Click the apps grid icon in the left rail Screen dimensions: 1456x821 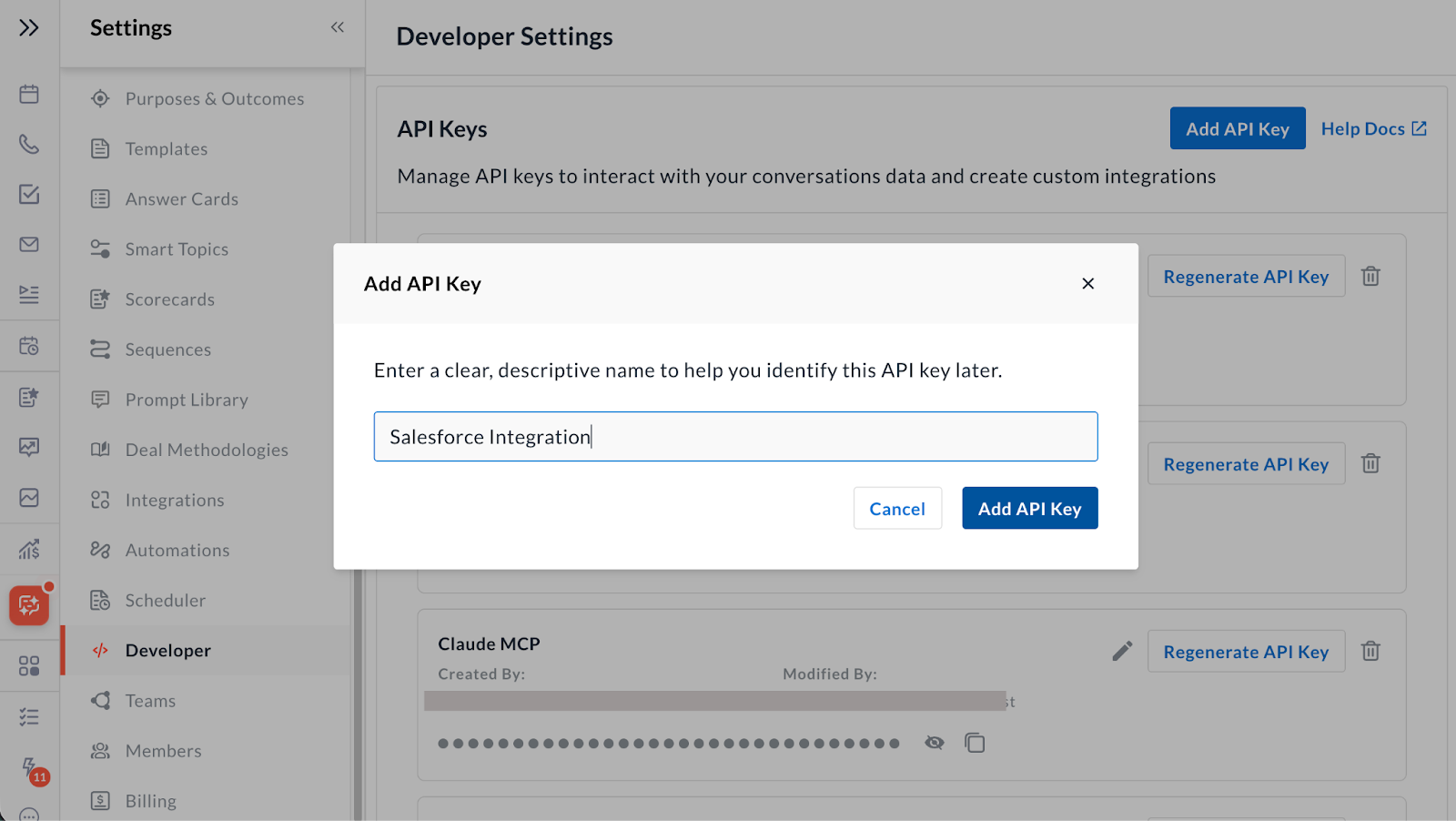point(29,665)
